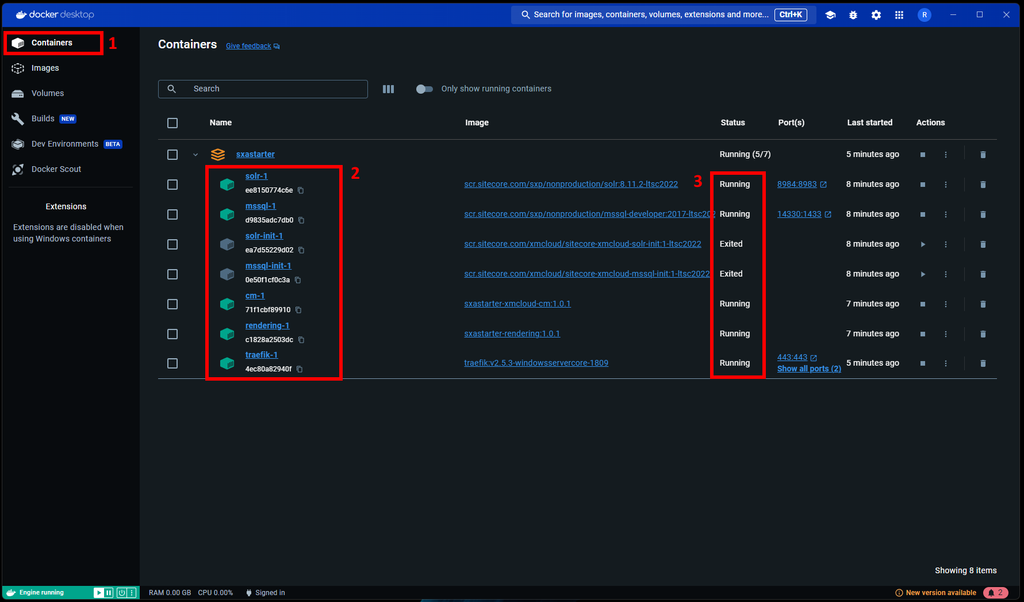The height and width of the screenshot is (602, 1024).
Task: Open port link 8984:8983 for solr-1
Action: 797,184
